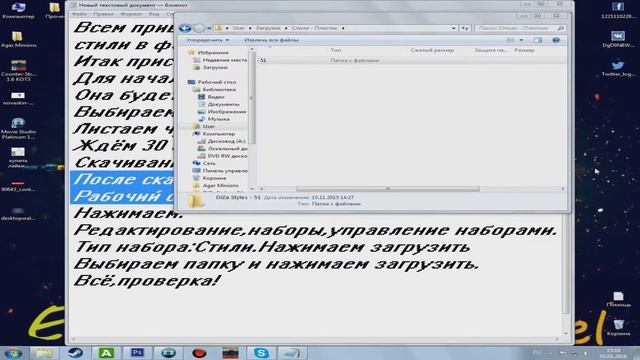Refresh the Explorer folder view
Viewport: 640px width, 360px height.
pos(465,28)
